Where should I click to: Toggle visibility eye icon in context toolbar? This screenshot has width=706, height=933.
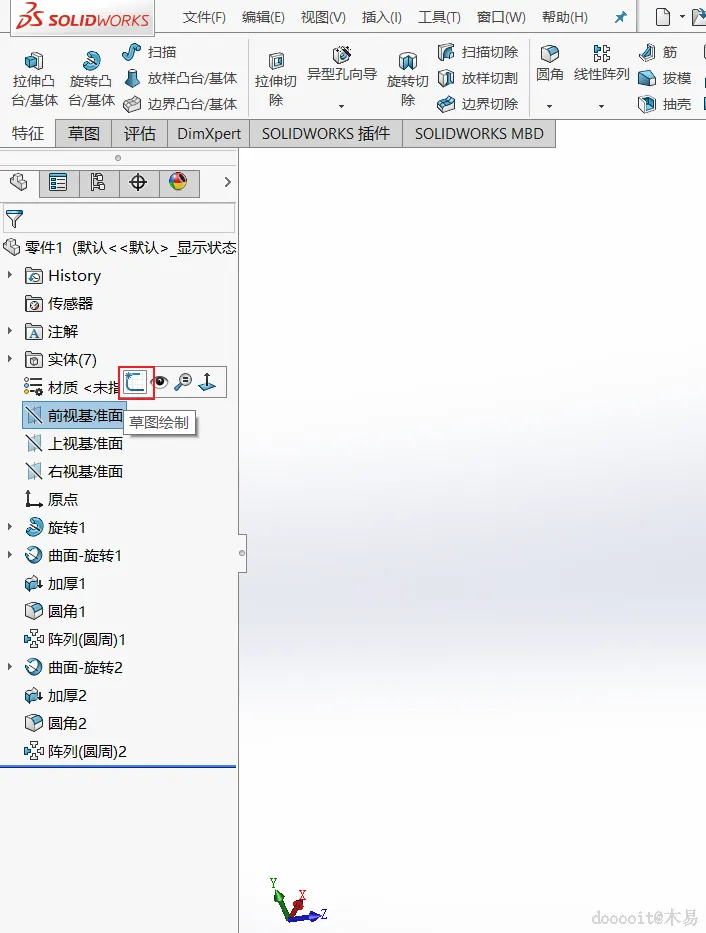point(160,382)
